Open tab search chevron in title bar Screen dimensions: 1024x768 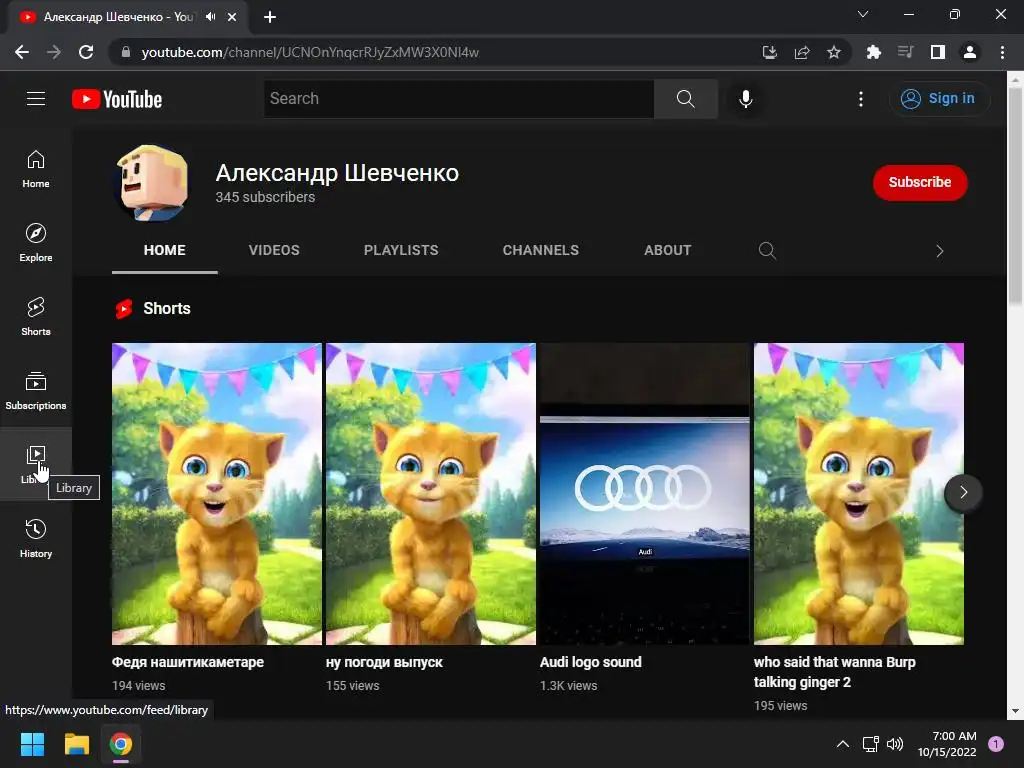pyautogui.click(x=863, y=14)
